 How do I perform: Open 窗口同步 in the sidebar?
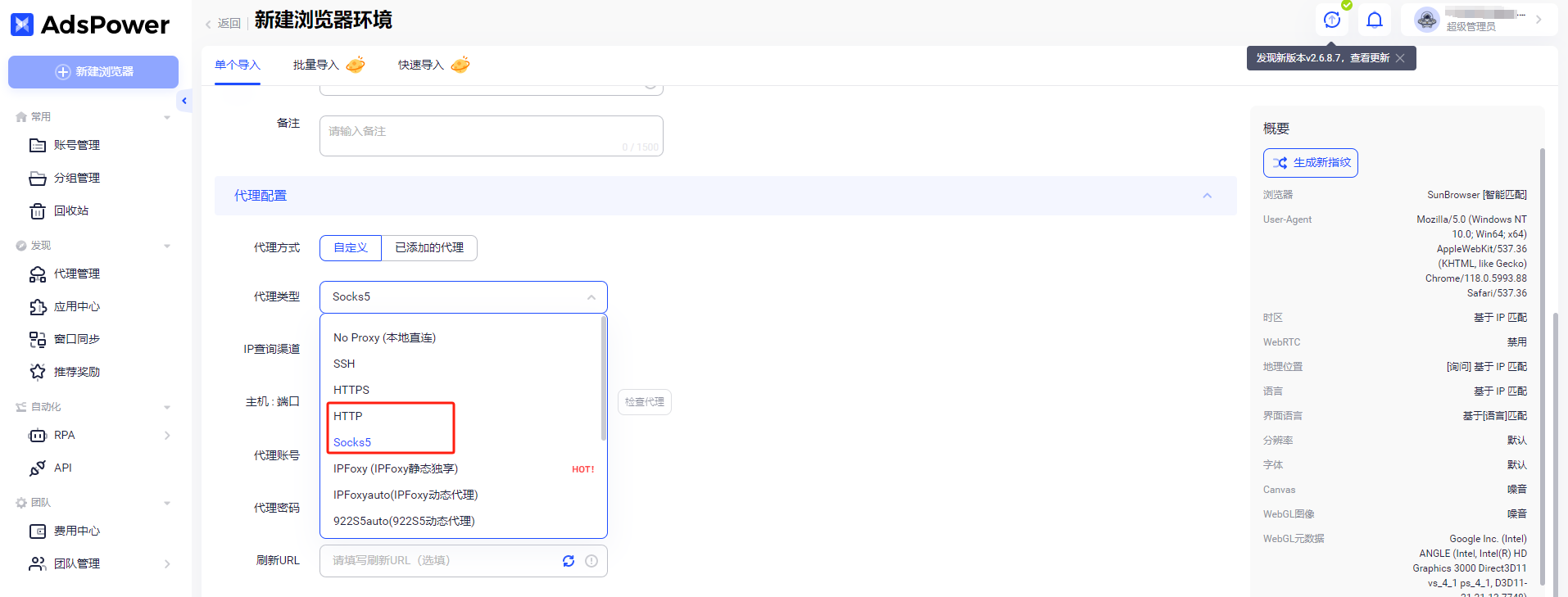click(x=76, y=339)
